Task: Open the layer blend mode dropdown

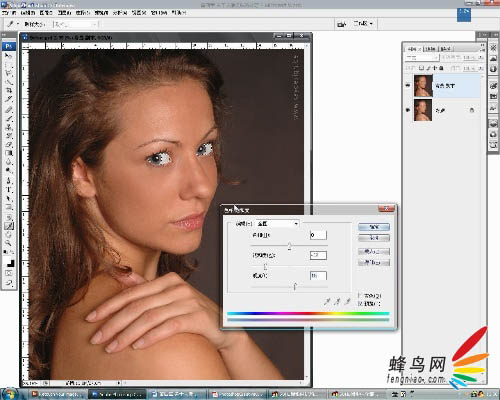Action: click(422, 58)
